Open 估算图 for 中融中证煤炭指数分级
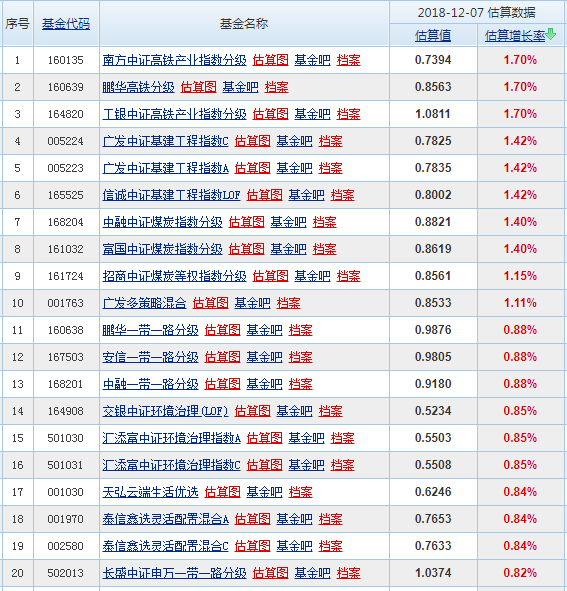Image resolution: width=567 pixels, height=591 pixels. pyautogui.click(x=246, y=222)
